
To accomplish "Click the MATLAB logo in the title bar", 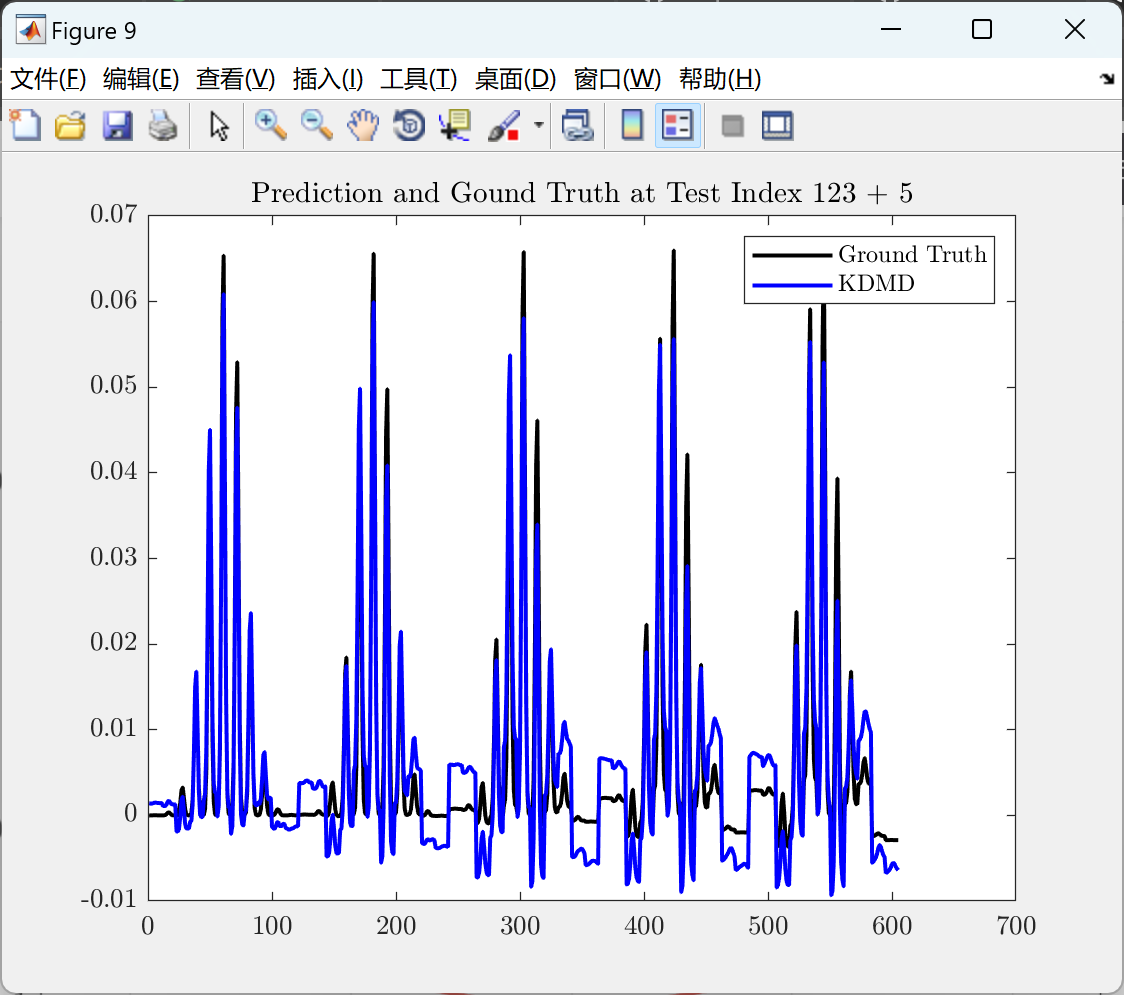I will [30, 30].
